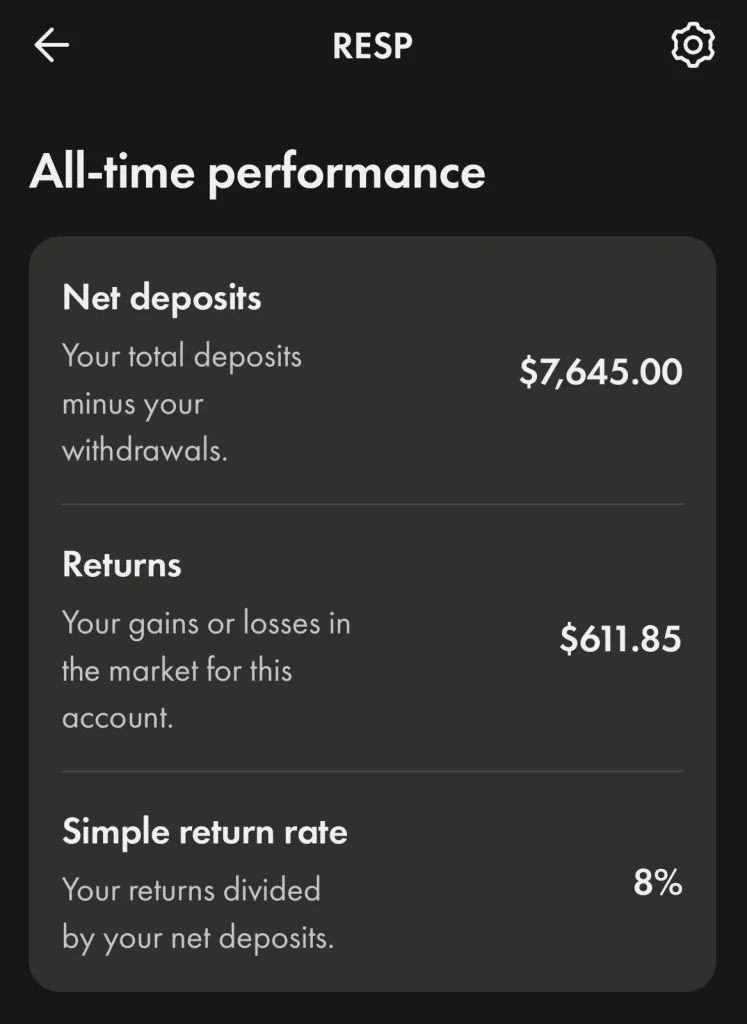
Task: Click the word "account." under Returns
Action: [117, 718]
